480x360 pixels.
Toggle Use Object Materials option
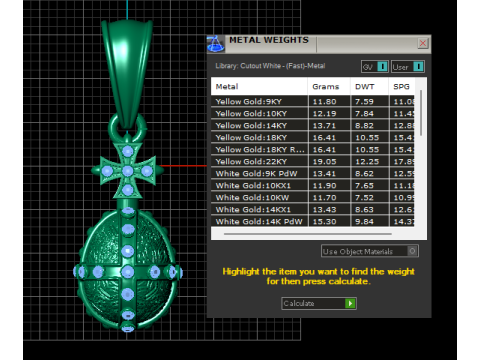[370, 251]
